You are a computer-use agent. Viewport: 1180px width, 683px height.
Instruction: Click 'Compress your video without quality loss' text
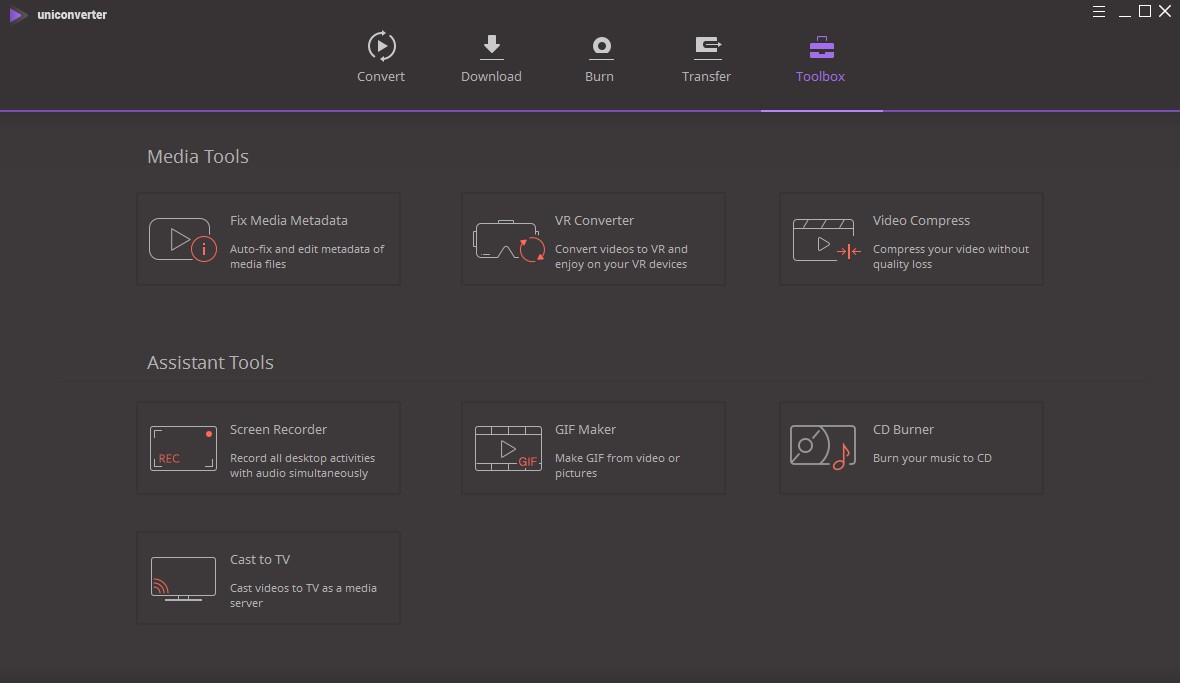tap(950, 257)
